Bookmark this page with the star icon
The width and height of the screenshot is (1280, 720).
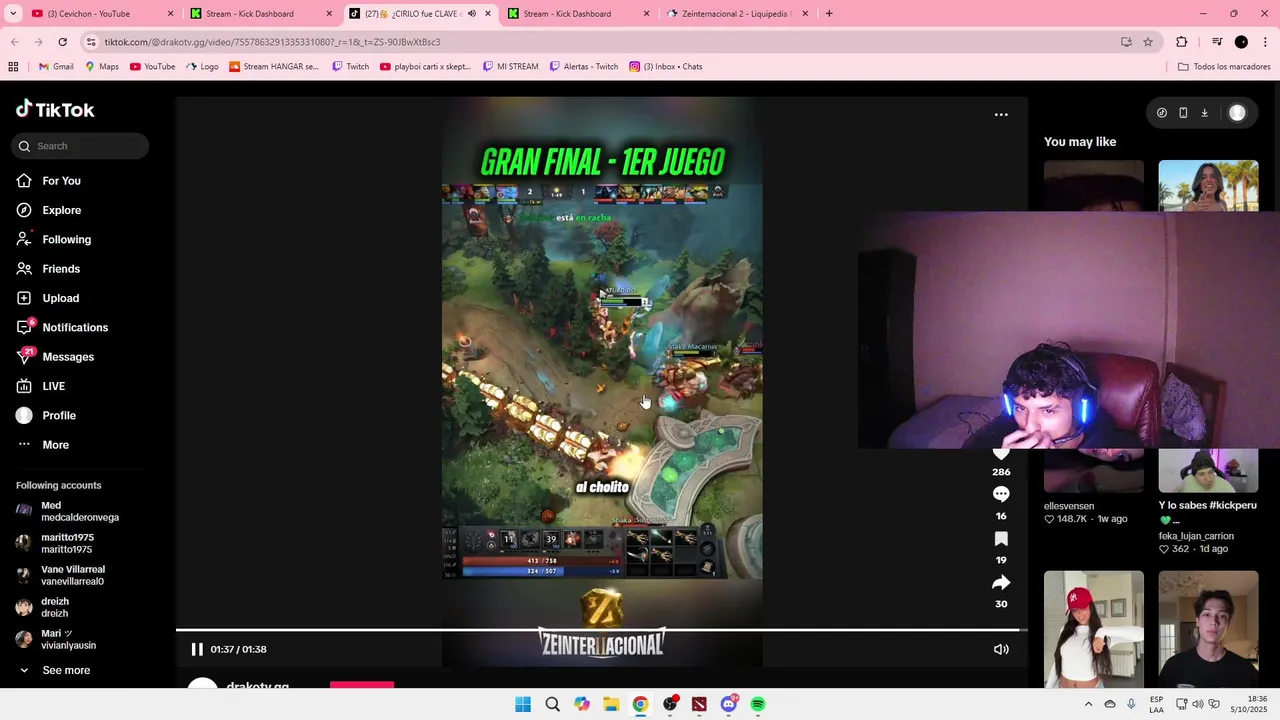[1148, 42]
